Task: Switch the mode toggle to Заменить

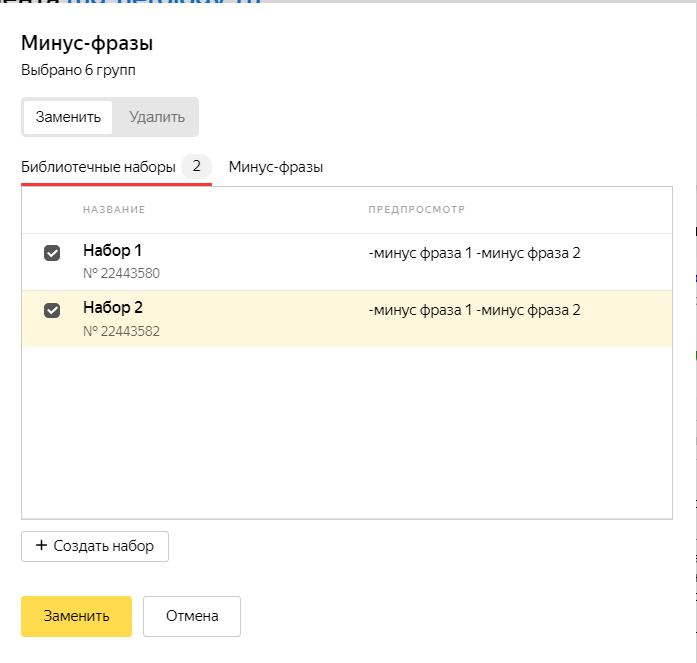Action: coord(68,117)
